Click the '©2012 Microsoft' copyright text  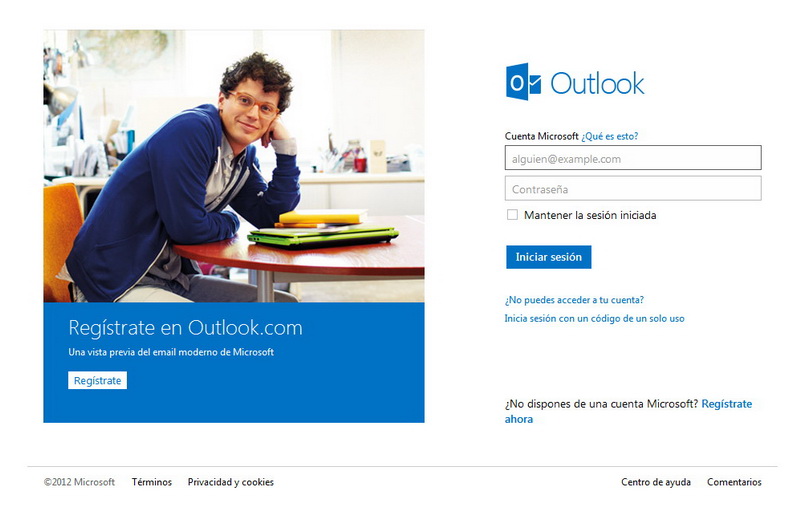79,482
